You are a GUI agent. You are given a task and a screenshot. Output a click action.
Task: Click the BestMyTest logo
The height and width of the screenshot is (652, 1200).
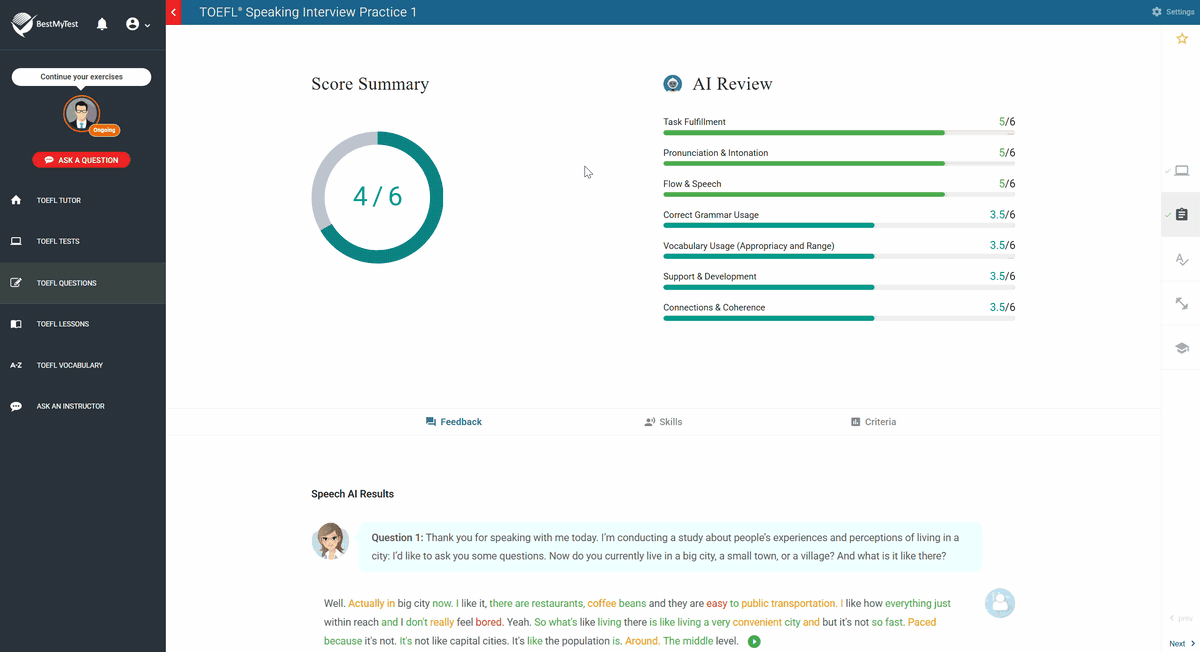[45, 24]
